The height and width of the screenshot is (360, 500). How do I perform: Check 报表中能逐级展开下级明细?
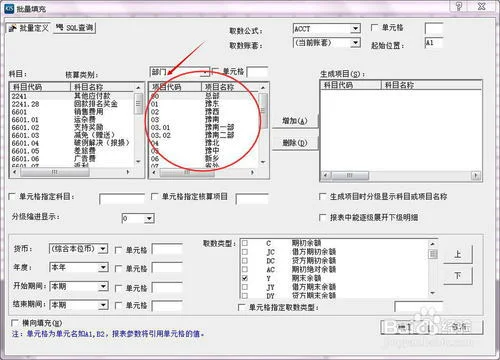[323, 217]
